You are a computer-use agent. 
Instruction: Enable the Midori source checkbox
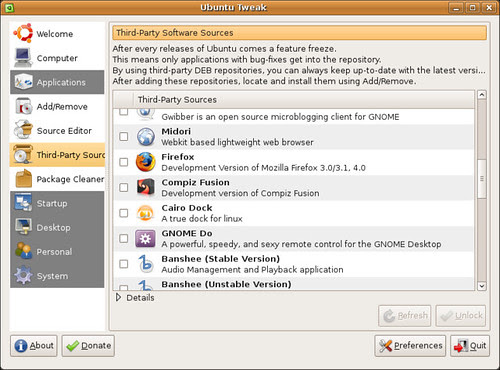[x=124, y=137]
